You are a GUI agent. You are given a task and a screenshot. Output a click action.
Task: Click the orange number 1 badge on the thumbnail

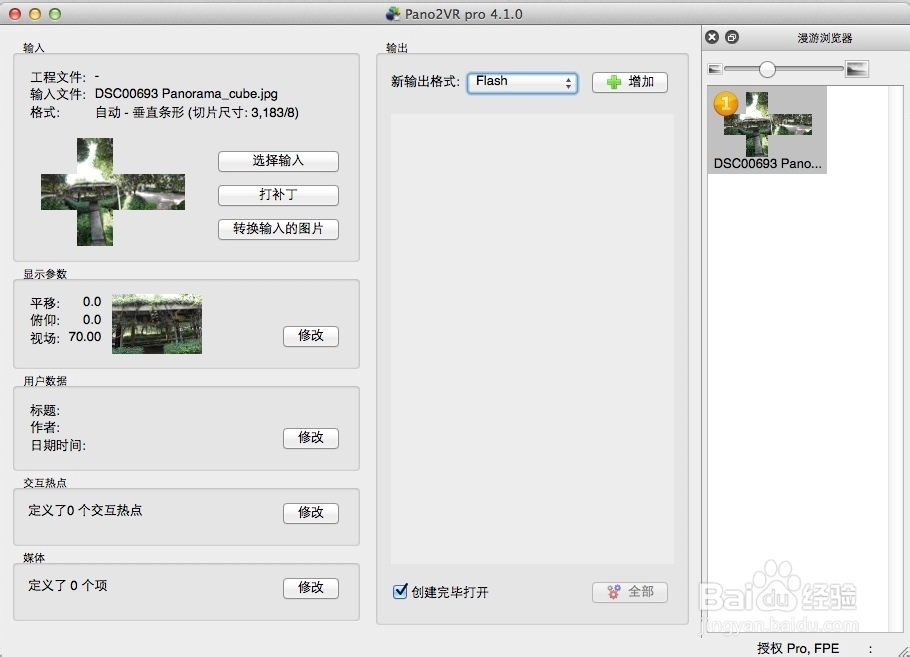click(x=725, y=103)
